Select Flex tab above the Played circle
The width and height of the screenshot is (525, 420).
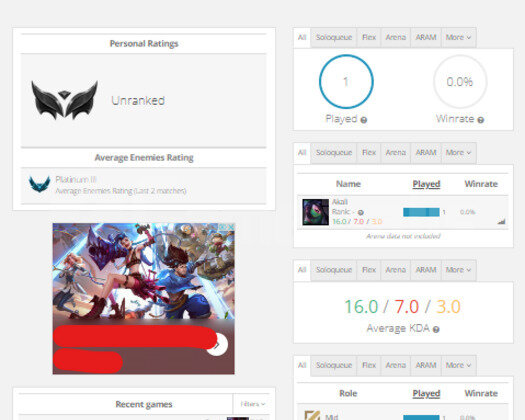pyautogui.click(x=369, y=37)
